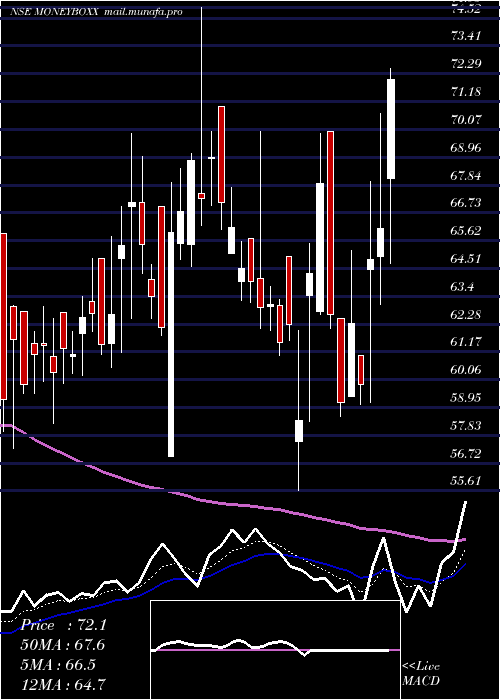The width and height of the screenshot is (500, 700).
Task: Click the Price : 72.1 readout
Action: (x=64, y=625)
